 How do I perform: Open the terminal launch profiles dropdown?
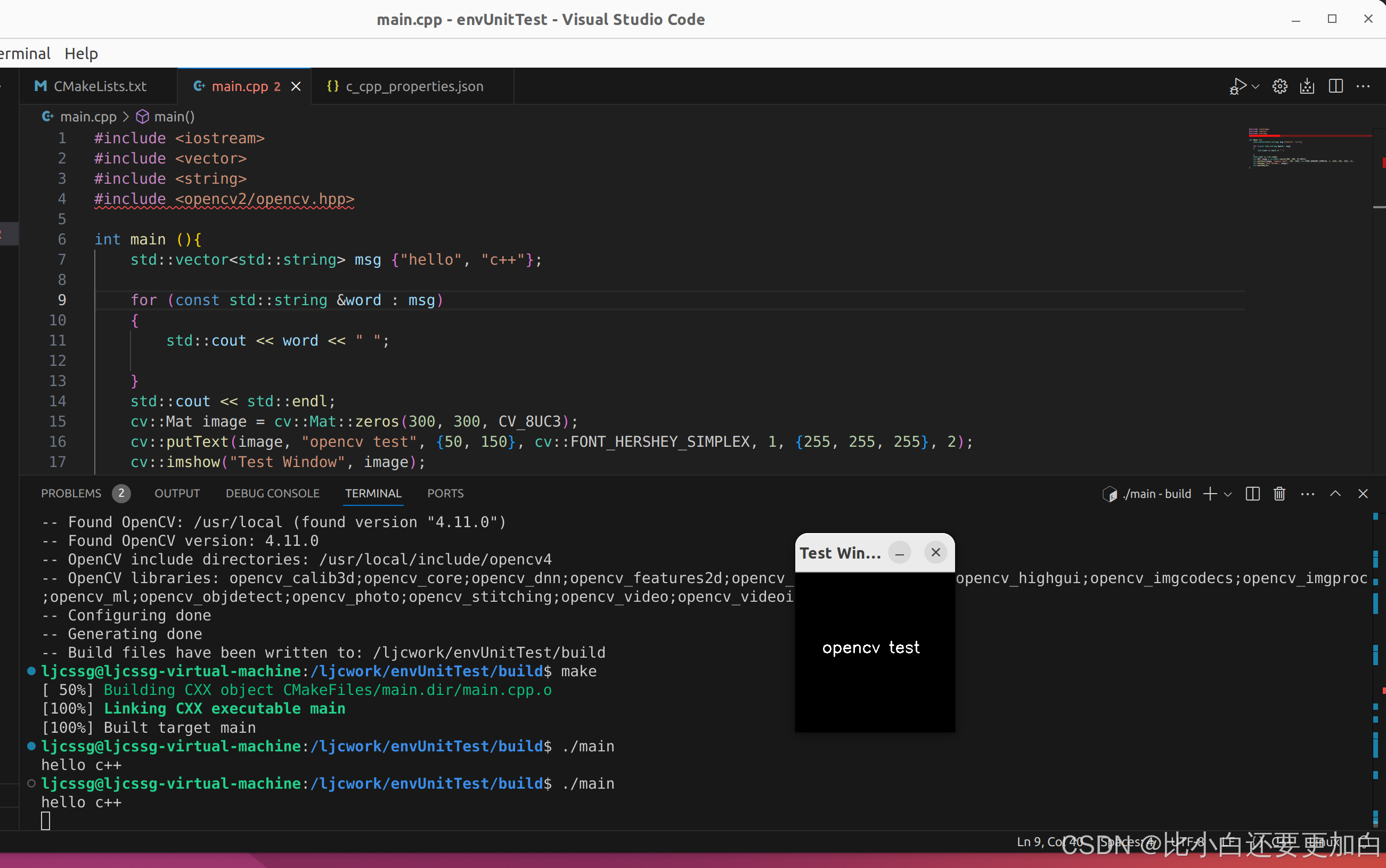(x=1228, y=494)
